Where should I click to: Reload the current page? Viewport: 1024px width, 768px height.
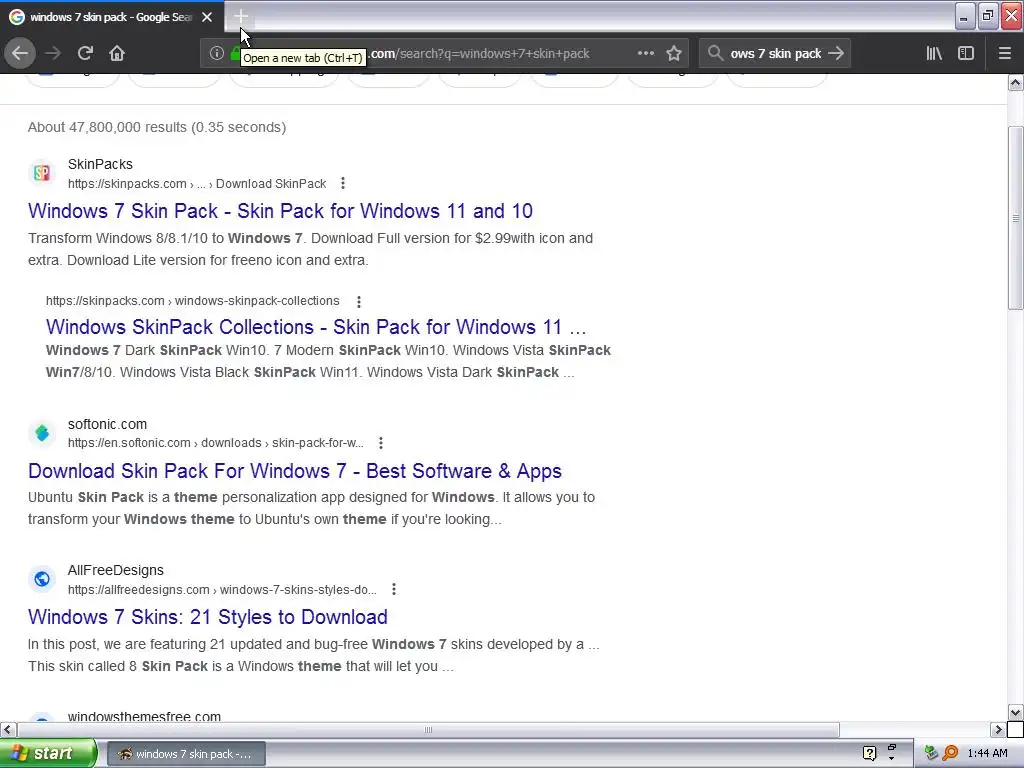pyautogui.click(x=85, y=54)
